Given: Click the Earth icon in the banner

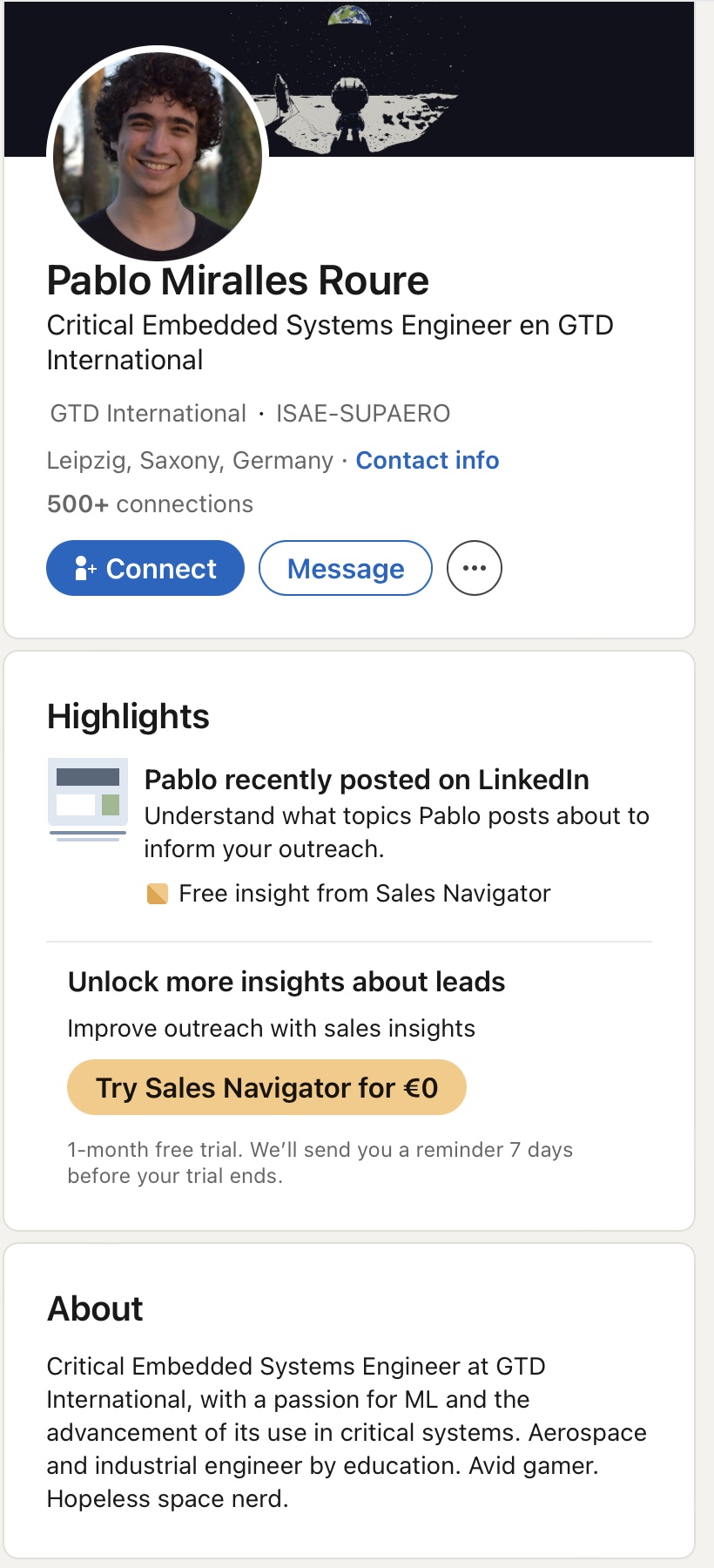Looking at the screenshot, I should click(349, 14).
